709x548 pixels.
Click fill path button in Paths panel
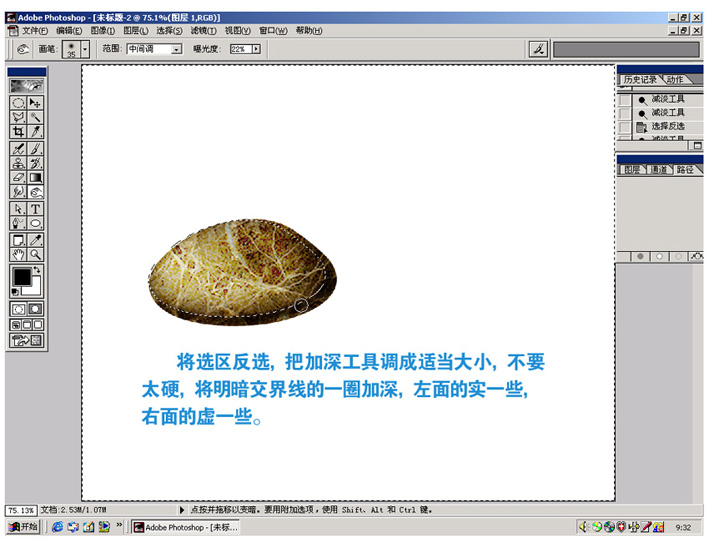[x=640, y=256]
